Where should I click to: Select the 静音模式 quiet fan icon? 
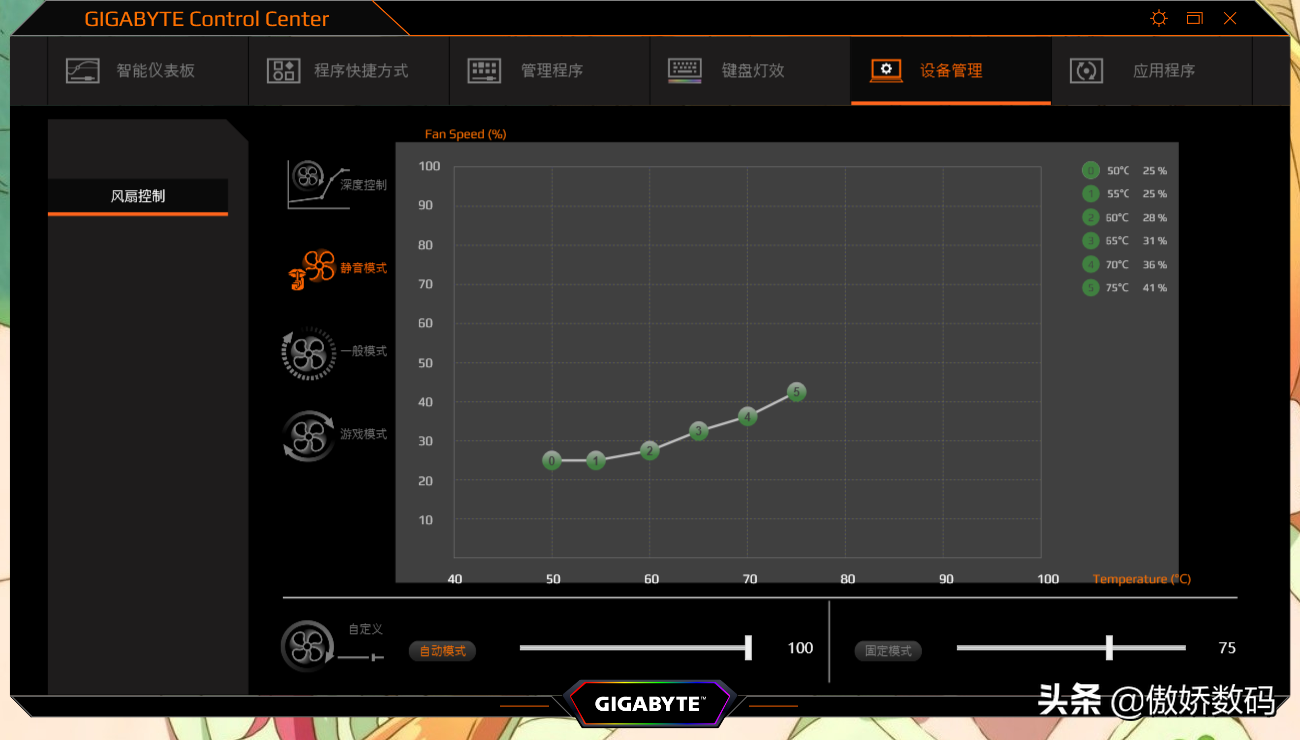[312, 269]
